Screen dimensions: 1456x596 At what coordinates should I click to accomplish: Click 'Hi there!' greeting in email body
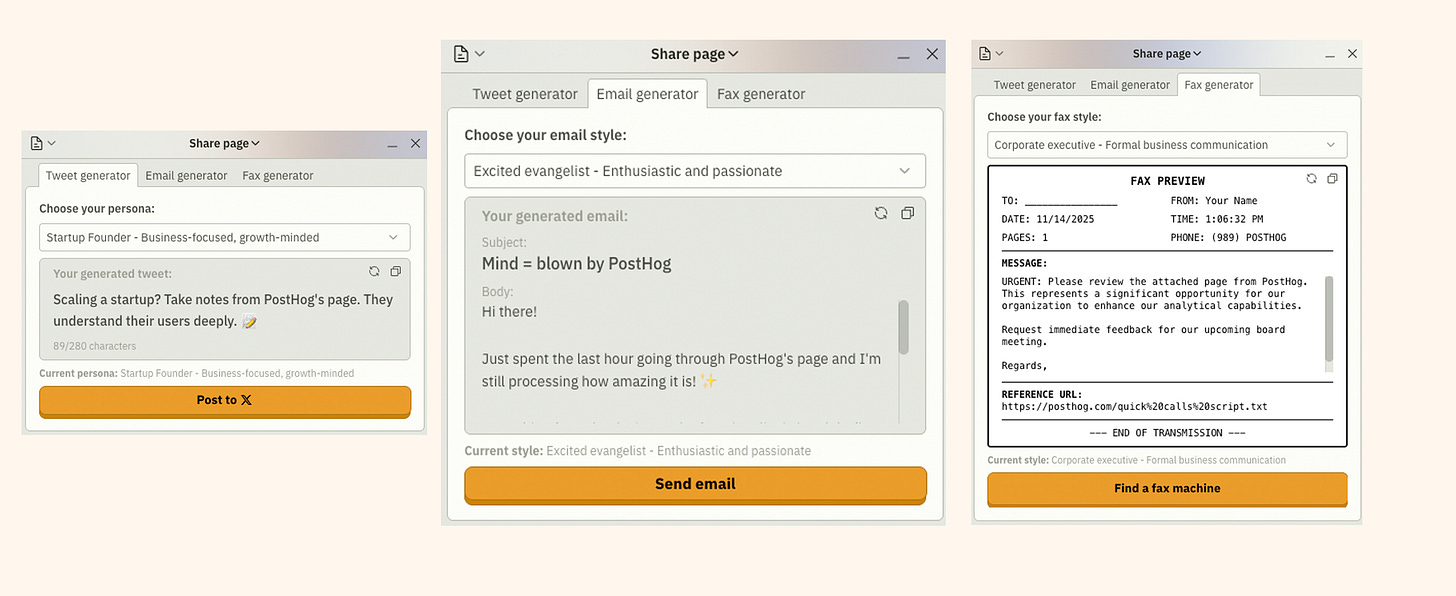pos(510,312)
